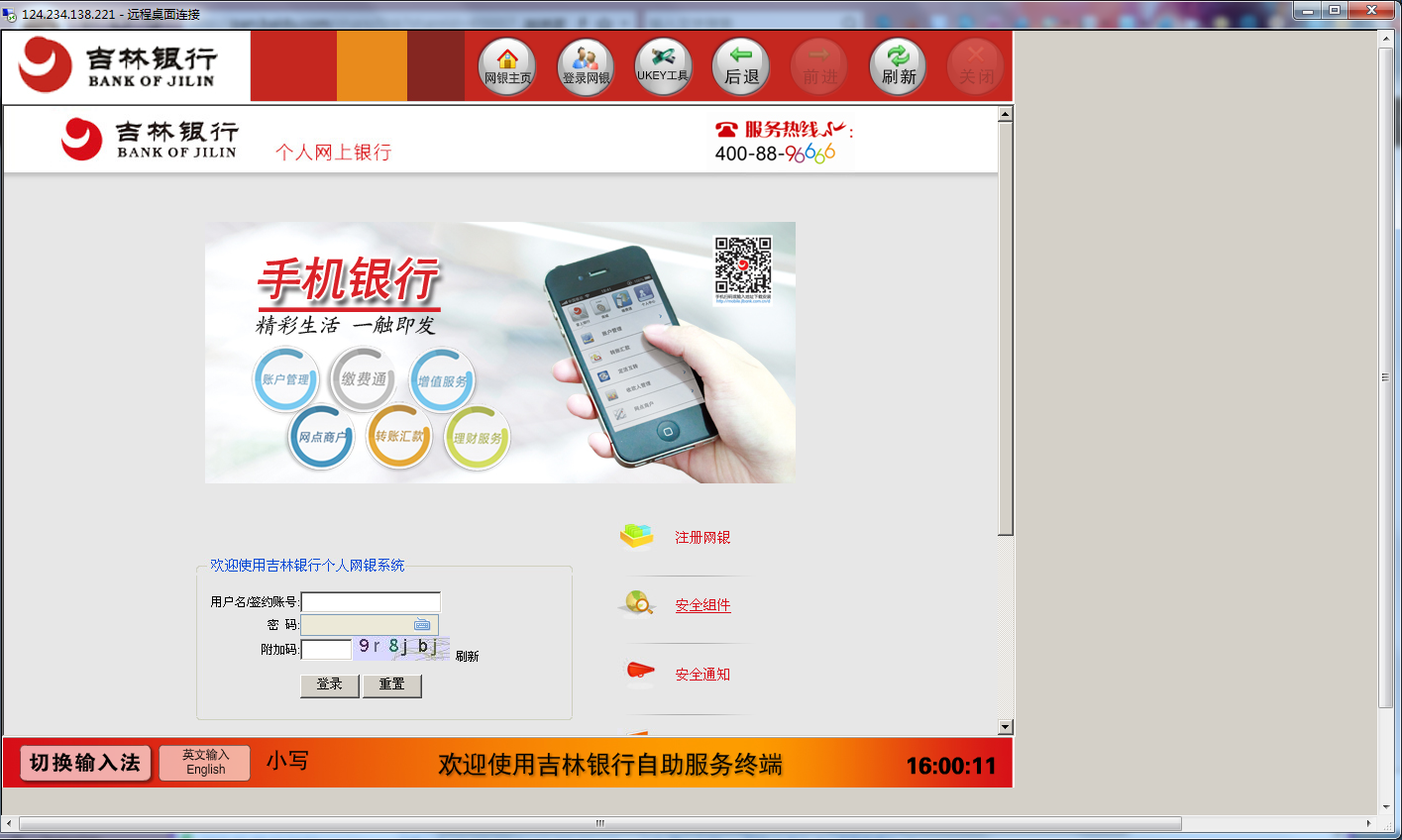Click the 增值服务 circle on banner
1402x840 pixels.
[442, 380]
